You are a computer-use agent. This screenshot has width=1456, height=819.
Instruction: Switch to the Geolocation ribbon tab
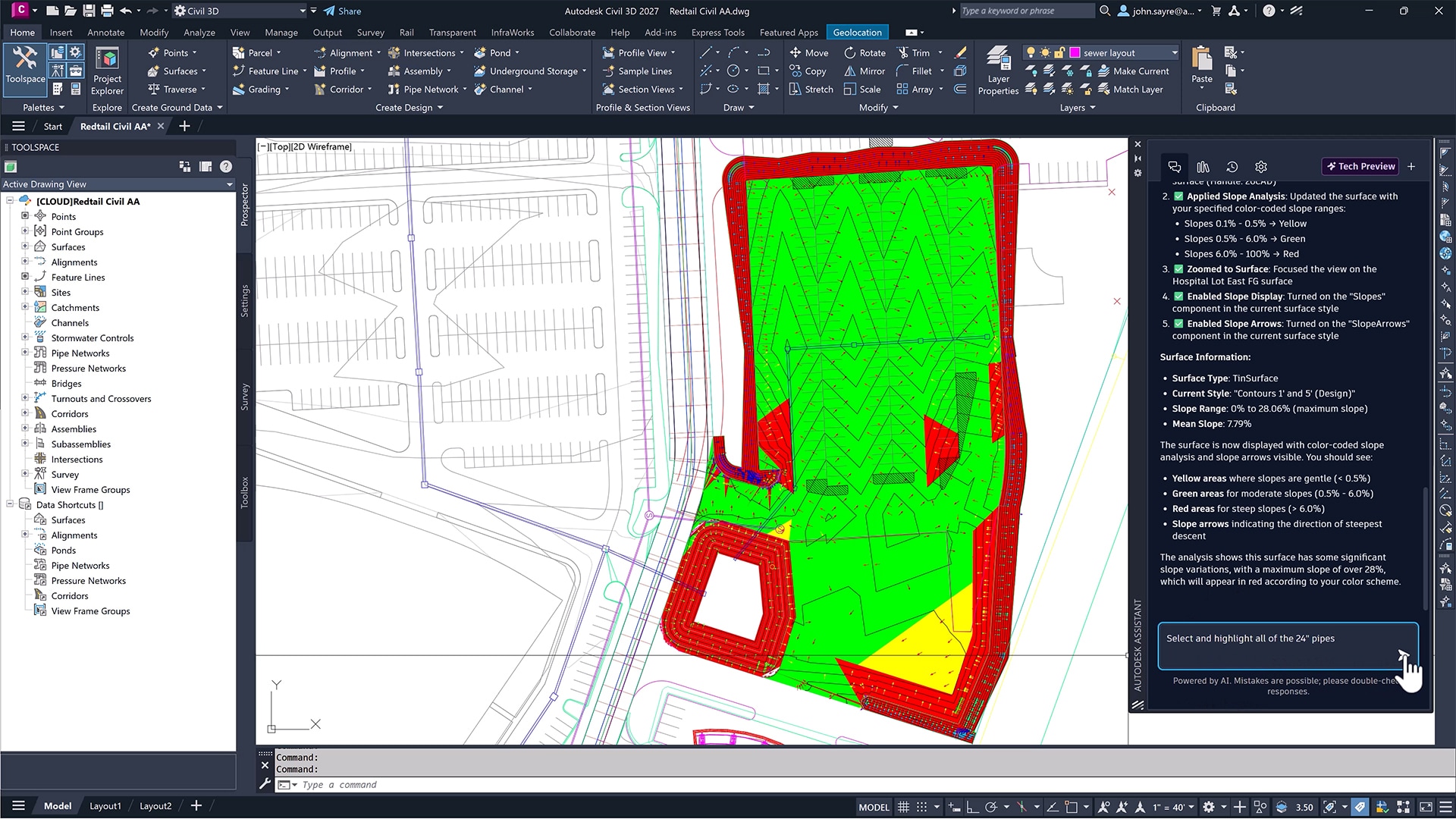857,32
